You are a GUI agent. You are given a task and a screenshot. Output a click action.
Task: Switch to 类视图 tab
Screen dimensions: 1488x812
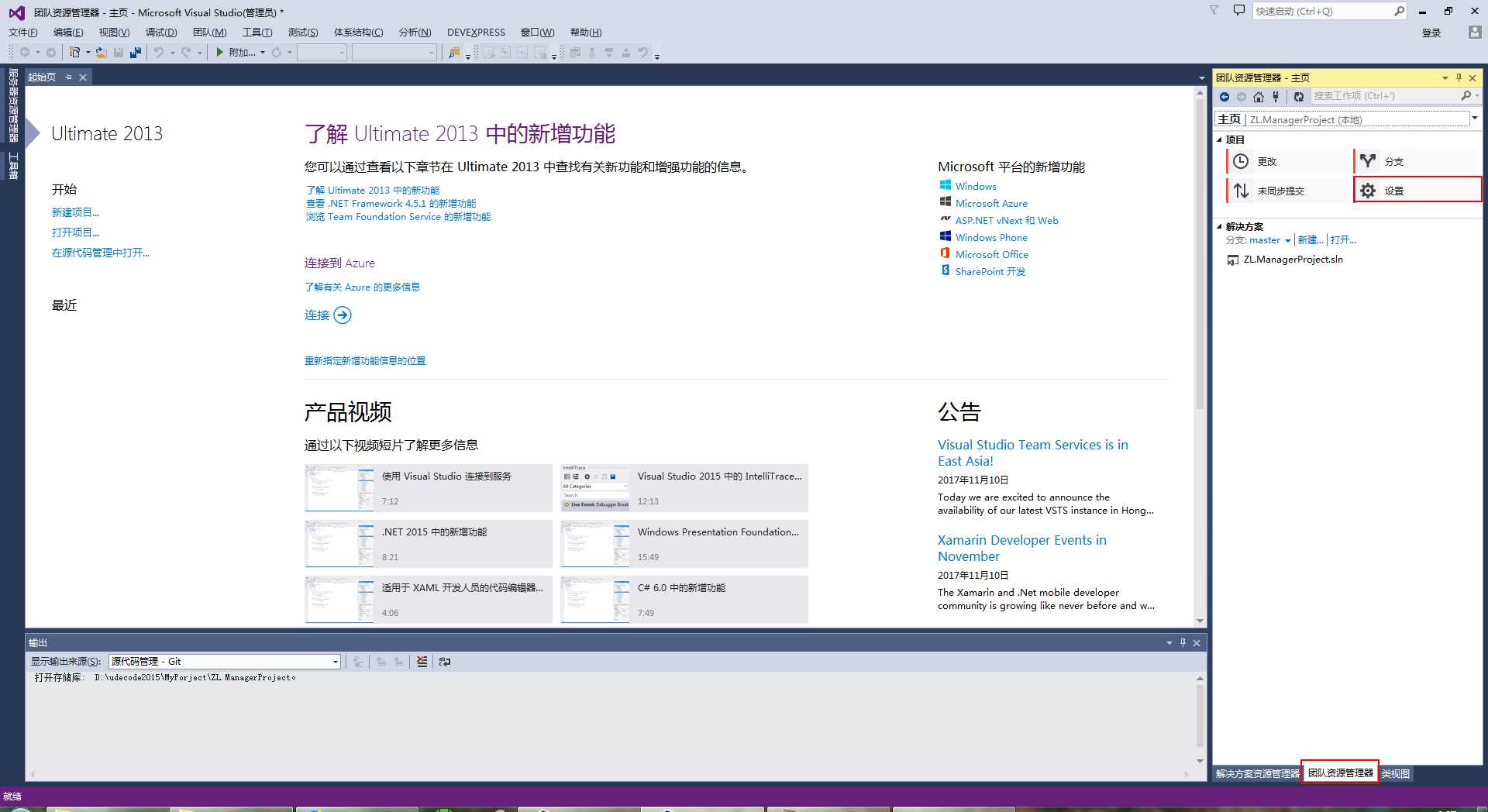click(1396, 773)
